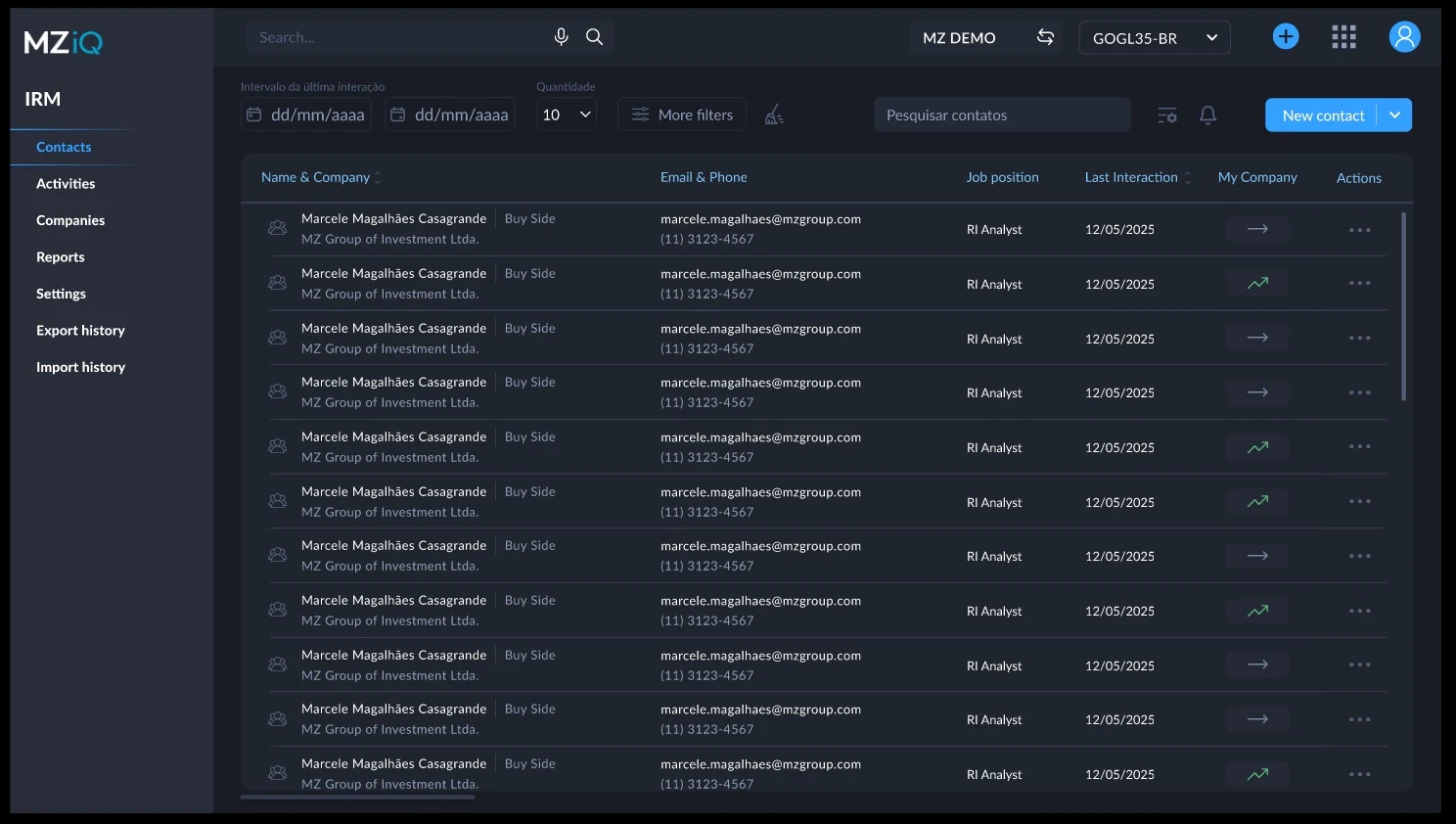The height and width of the screenshot is (824, 1456).
Task: Open Companies in sidebar
Action: 70,220
